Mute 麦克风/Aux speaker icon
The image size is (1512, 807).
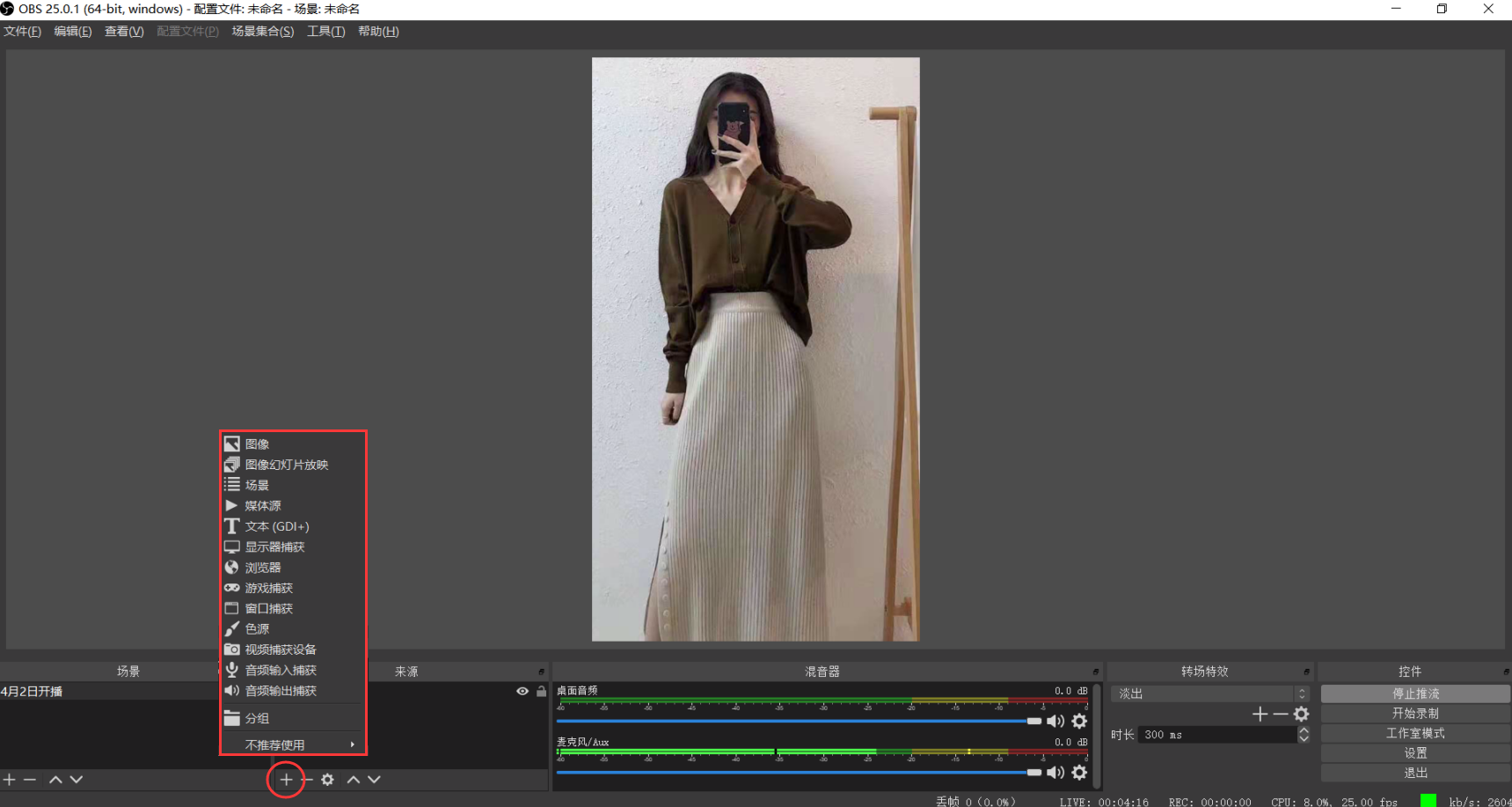[1055, 772]
